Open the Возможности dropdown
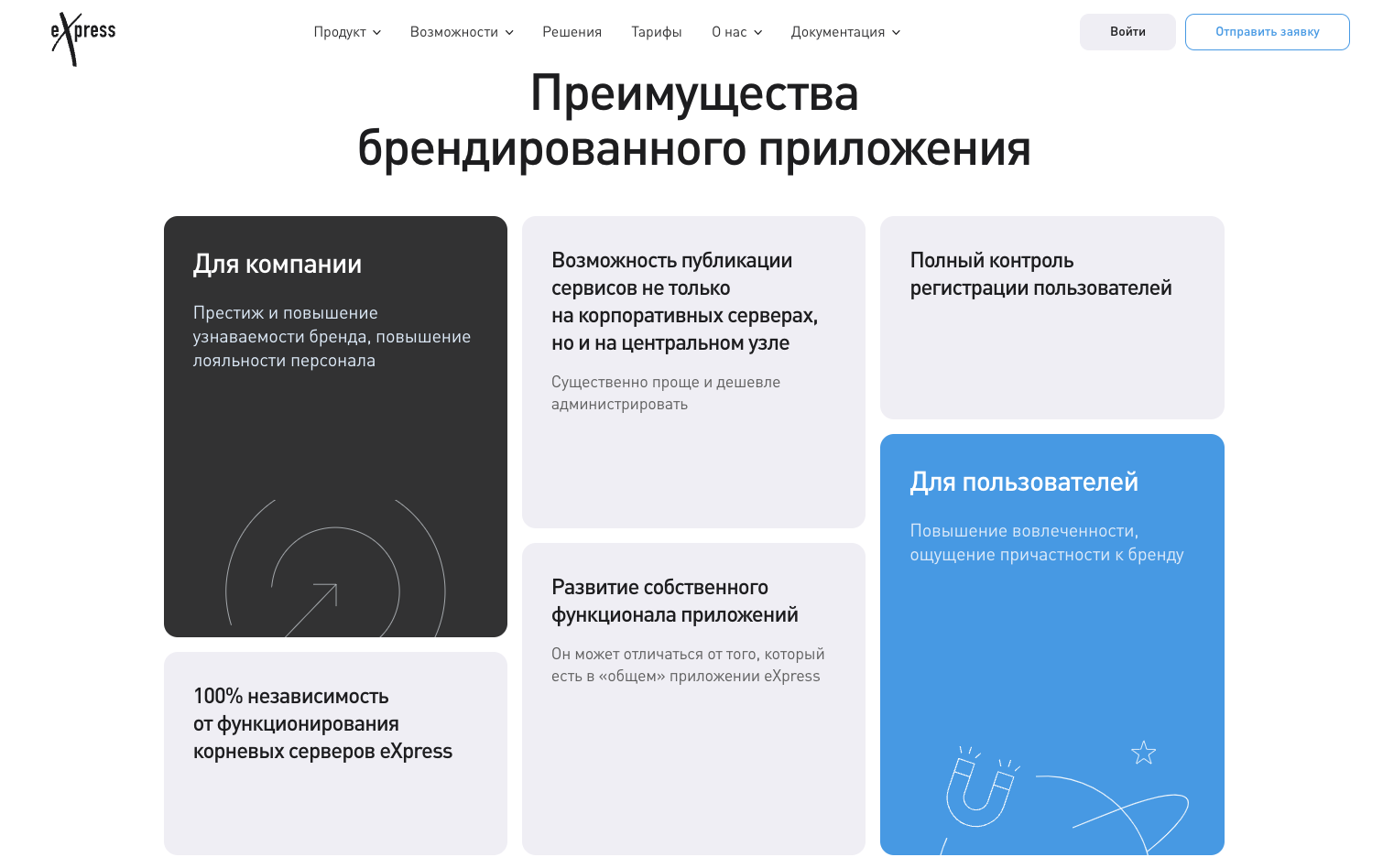Screen dimensions: 1394x868 click(462, 32)
